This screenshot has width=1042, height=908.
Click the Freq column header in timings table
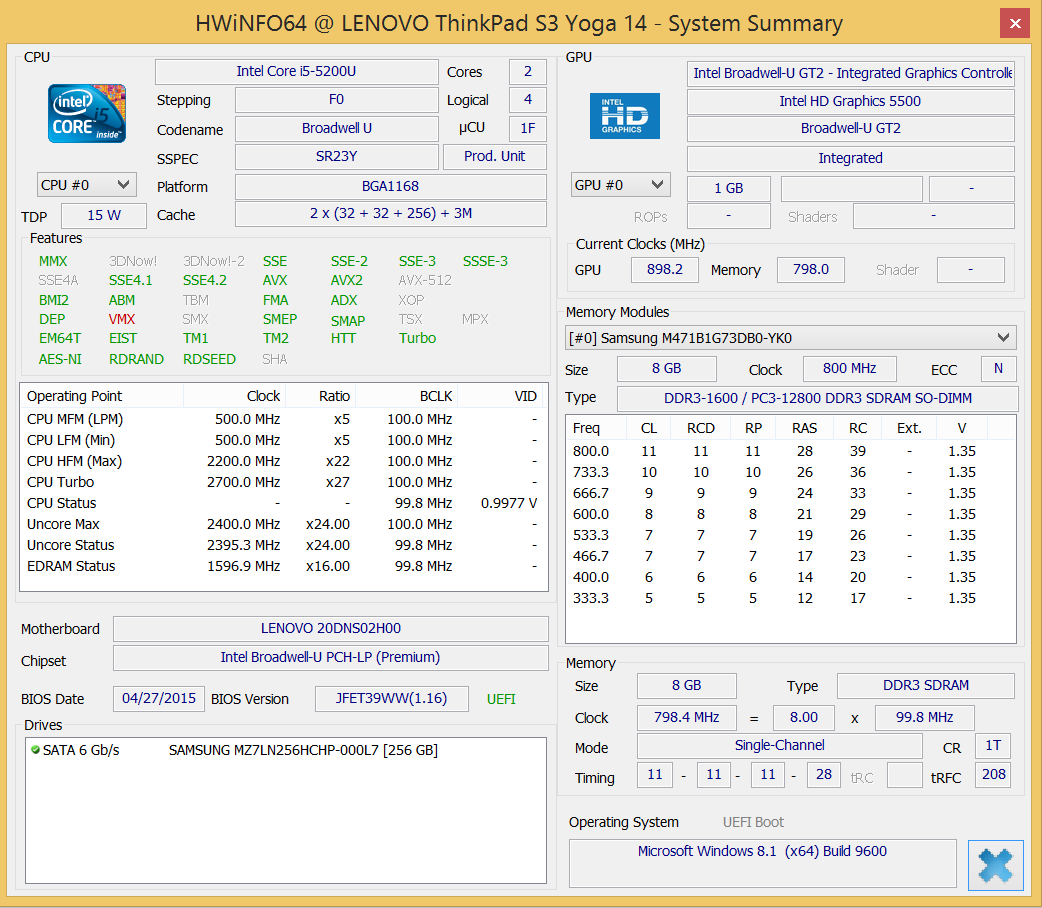(x=596, y=428)
